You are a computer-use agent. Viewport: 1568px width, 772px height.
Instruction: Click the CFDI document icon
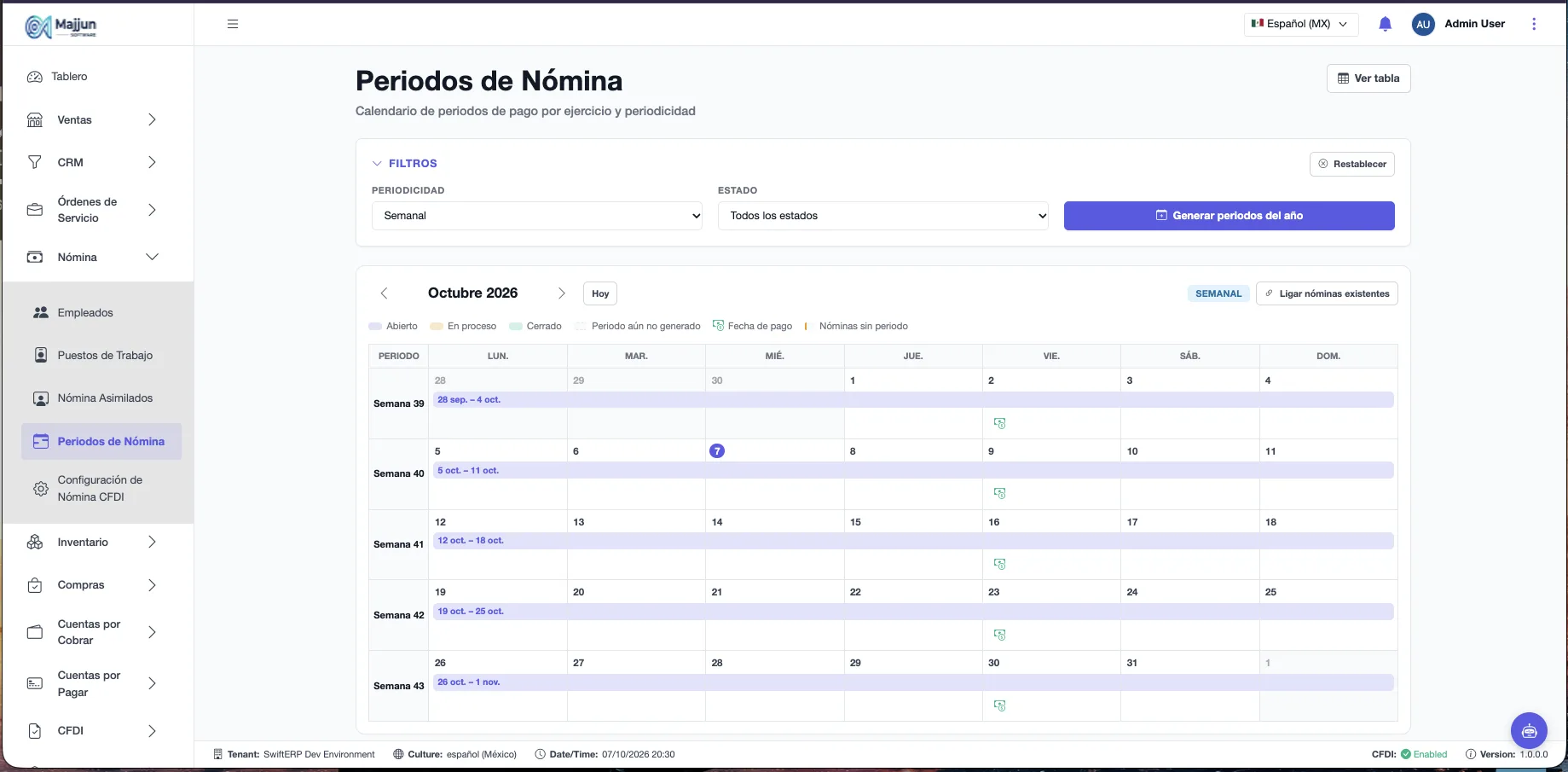(x=35, y=731)
